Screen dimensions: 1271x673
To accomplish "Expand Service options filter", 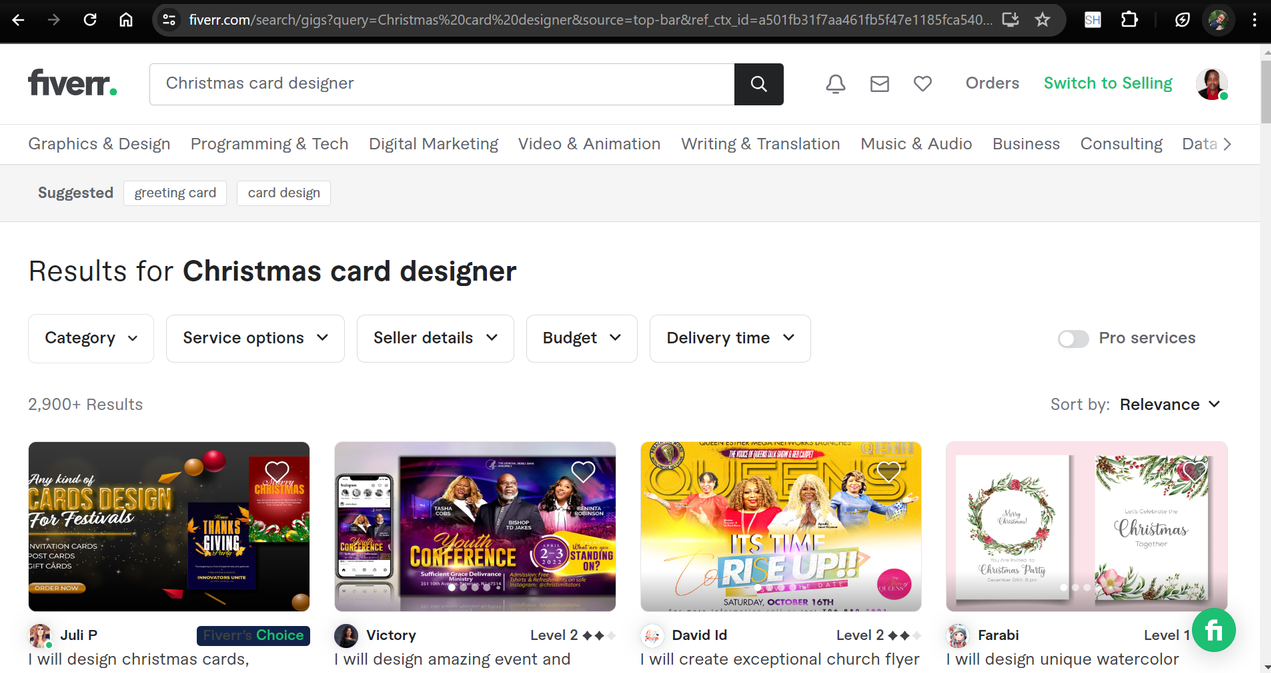I will click(255, 338).
